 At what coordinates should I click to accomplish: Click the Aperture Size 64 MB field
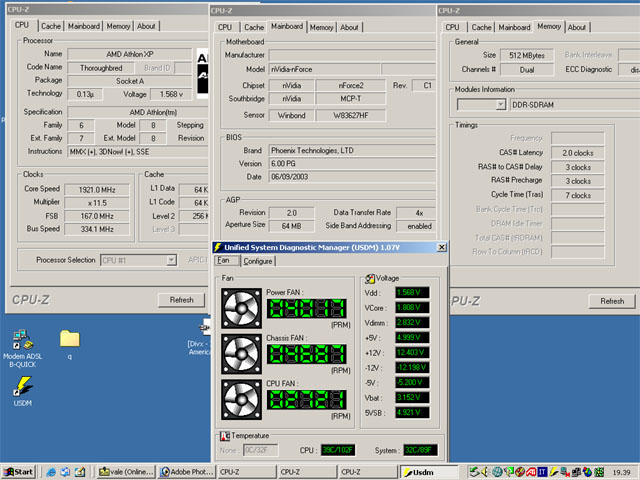point(291,226)
